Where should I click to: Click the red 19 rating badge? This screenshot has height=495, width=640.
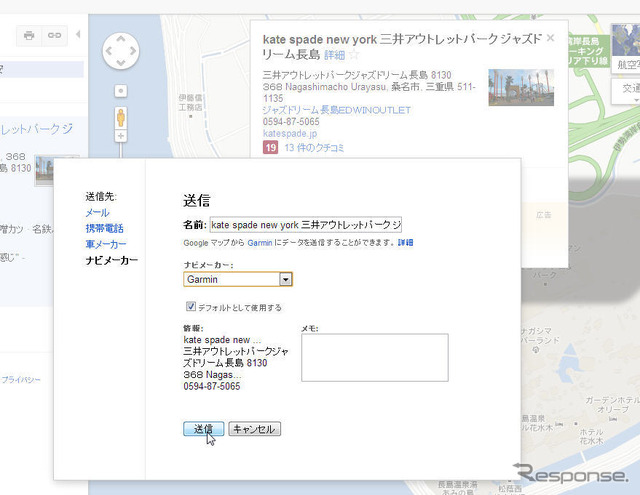coord(270,147)
